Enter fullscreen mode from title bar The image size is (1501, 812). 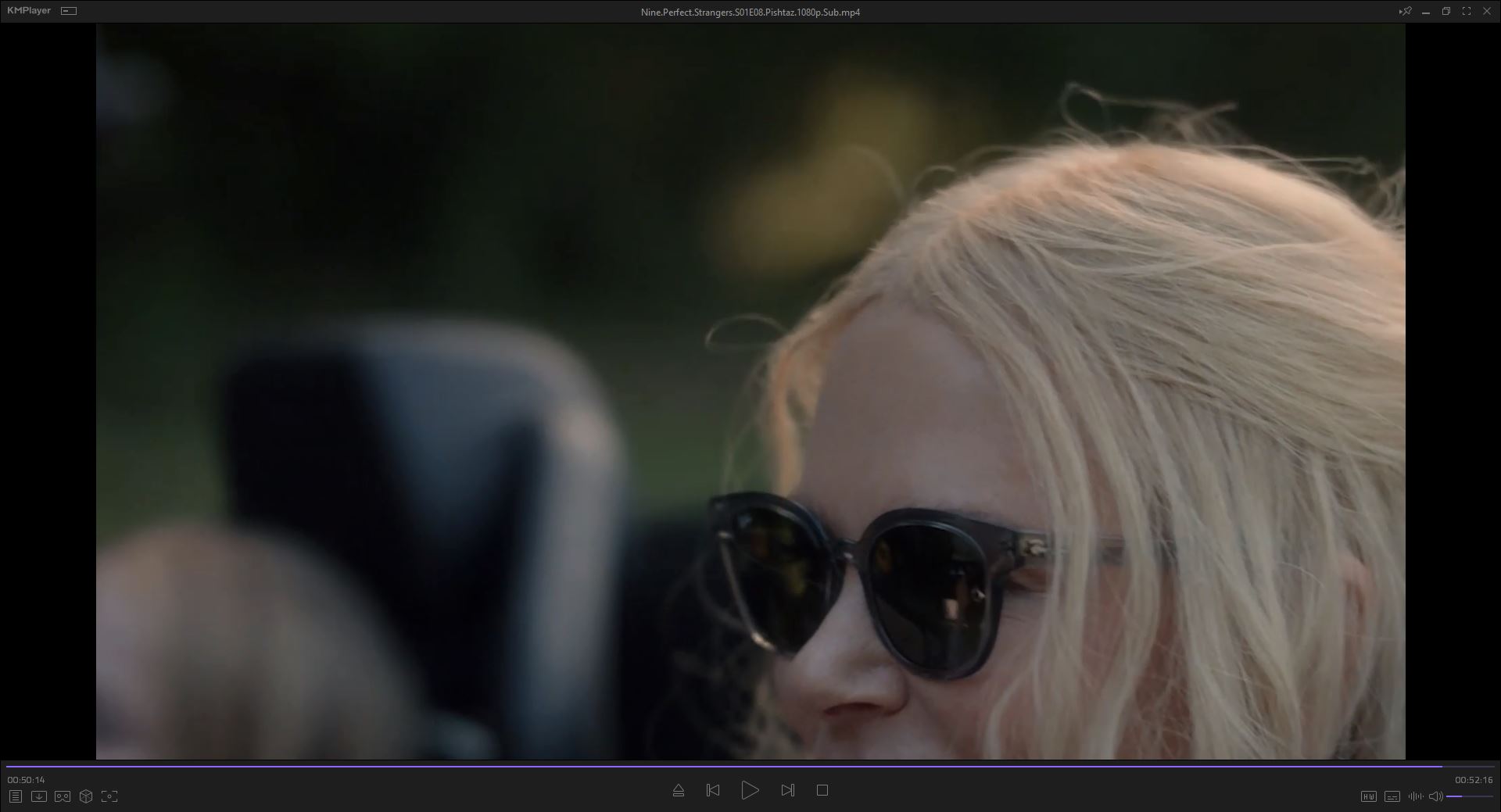tap(1467, 12)
